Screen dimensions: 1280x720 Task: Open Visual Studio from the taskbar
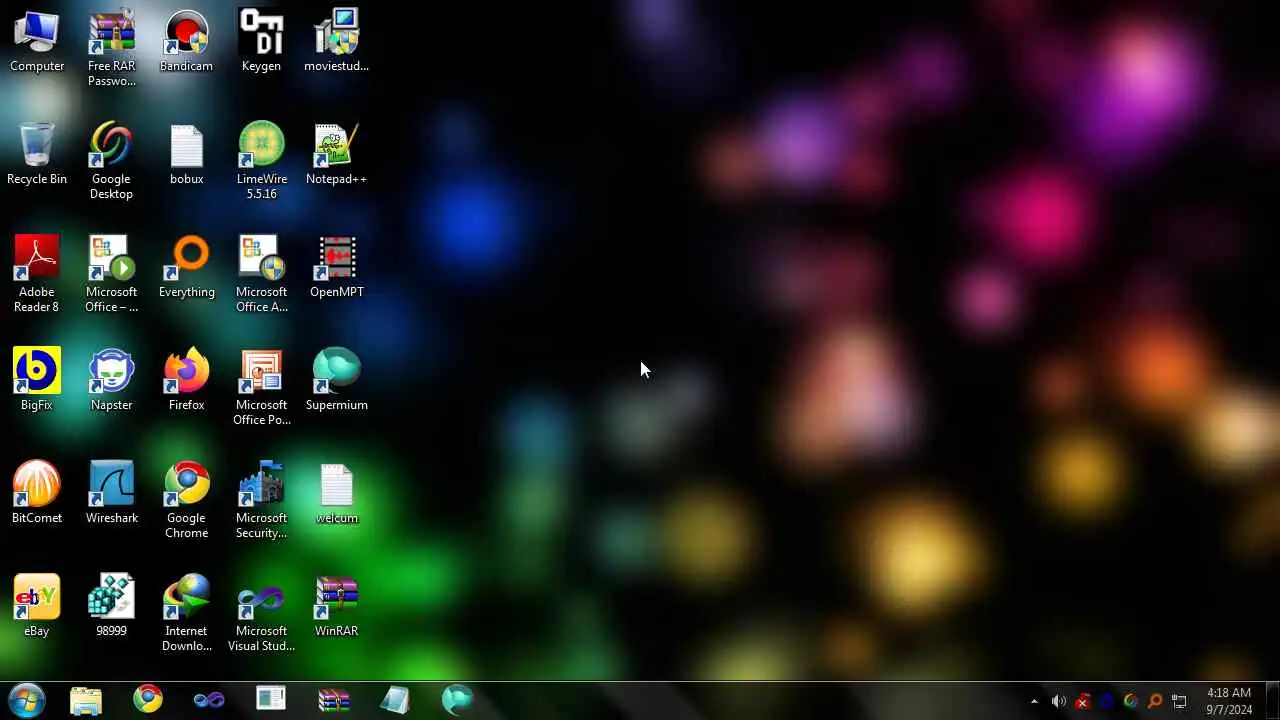pos(209,700)
